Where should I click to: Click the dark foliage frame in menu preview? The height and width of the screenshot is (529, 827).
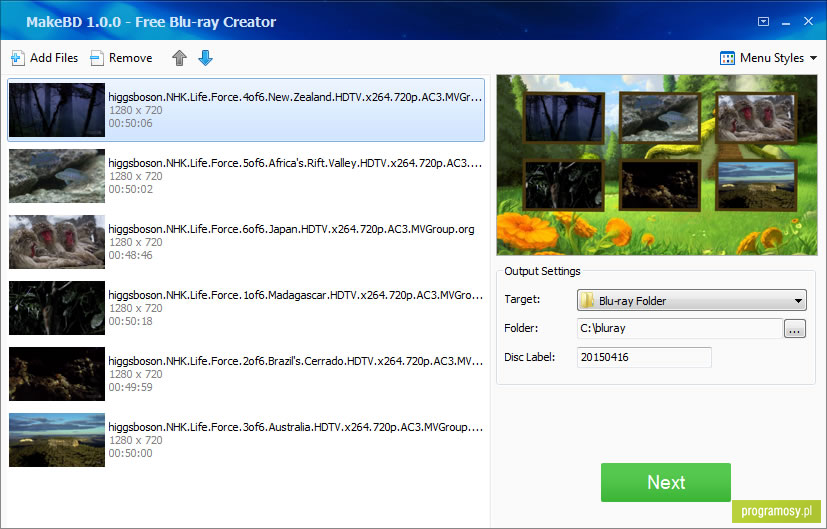click(x=564, y=185)
